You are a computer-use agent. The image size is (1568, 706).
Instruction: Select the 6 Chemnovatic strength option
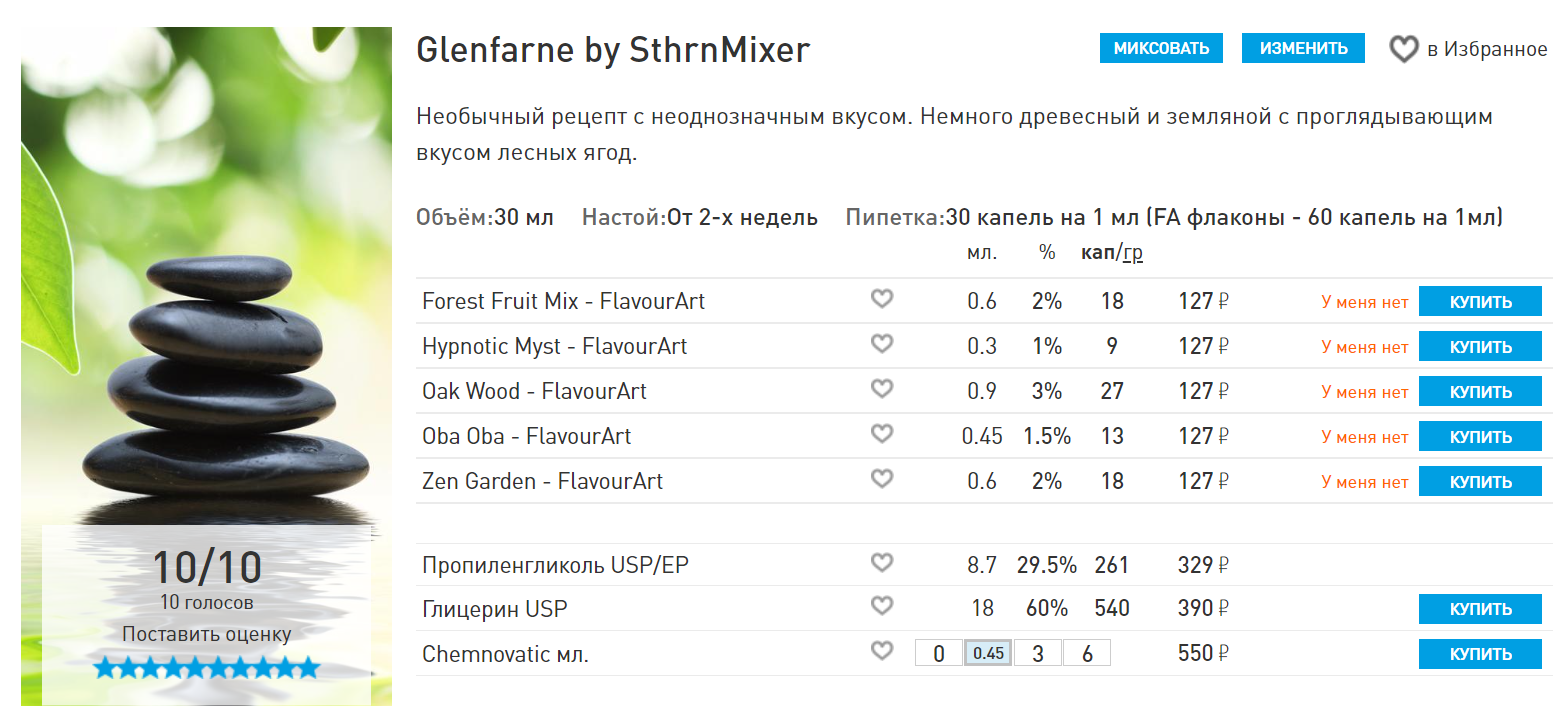(1087, 654)
